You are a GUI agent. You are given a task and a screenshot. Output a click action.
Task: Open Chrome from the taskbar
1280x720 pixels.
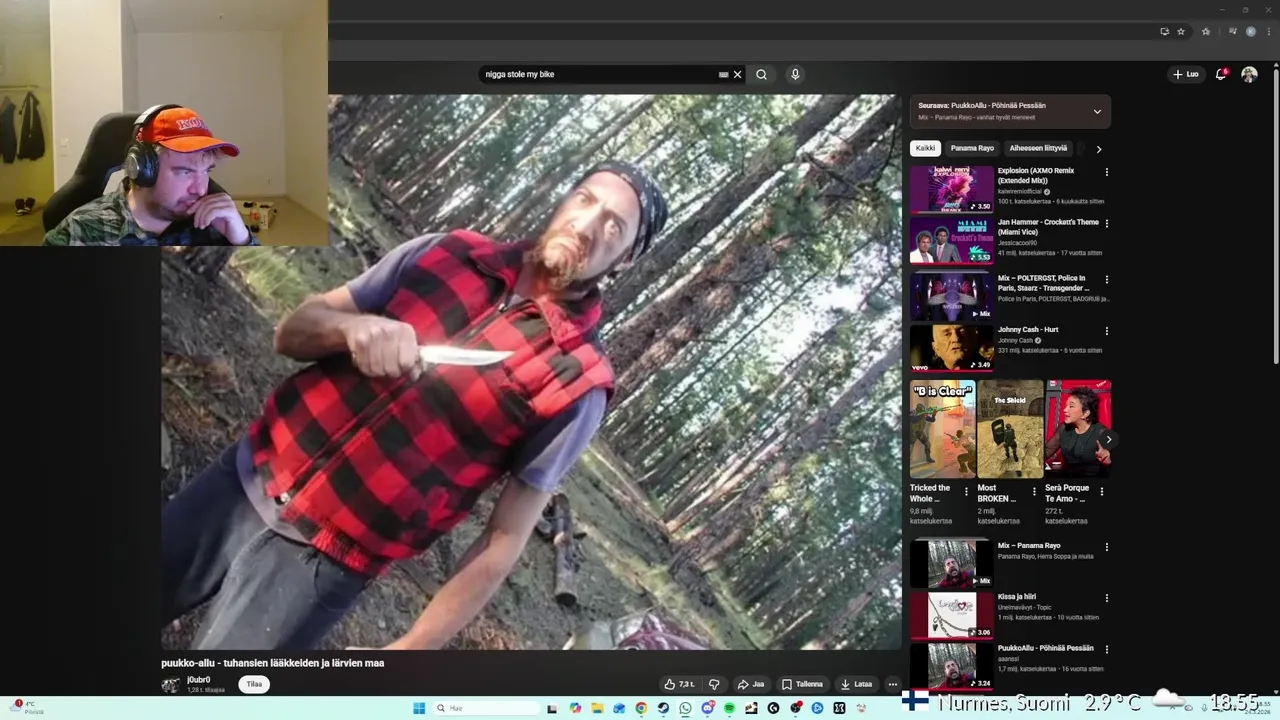641,708
